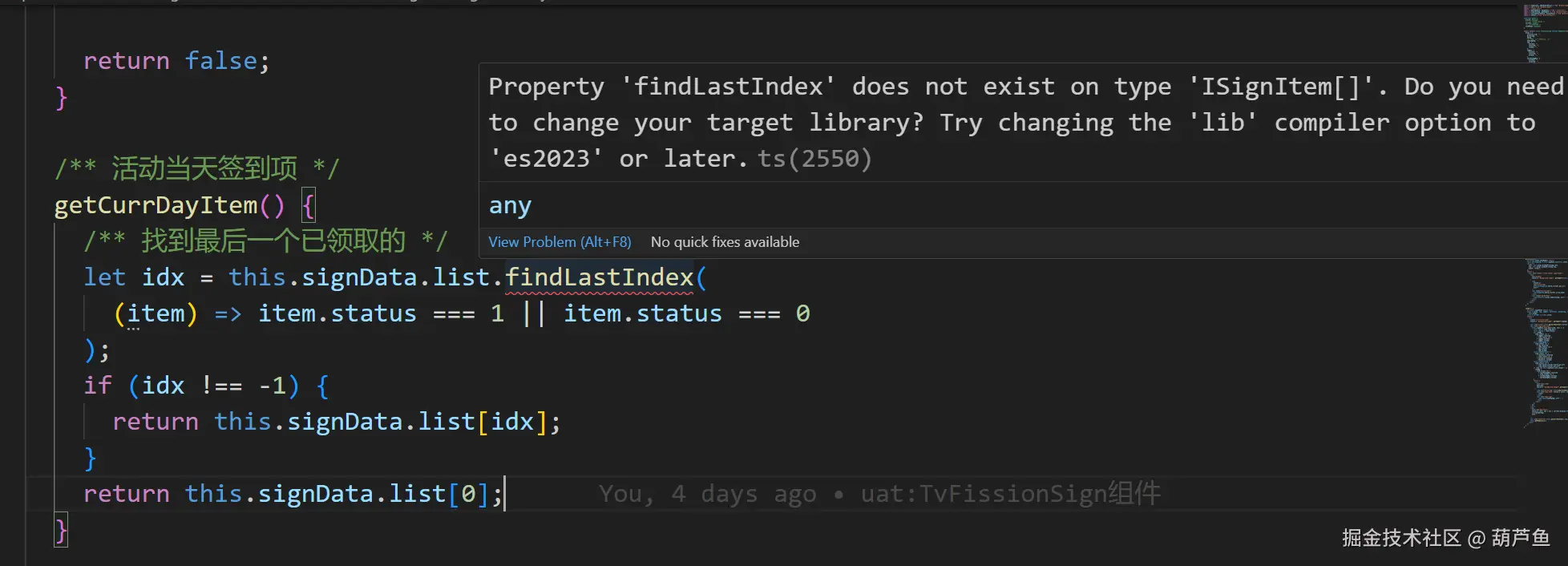This screenshot has height=566, width=1568.
Task: Click the minimap code overview at top
Action: pos(1543,32)
